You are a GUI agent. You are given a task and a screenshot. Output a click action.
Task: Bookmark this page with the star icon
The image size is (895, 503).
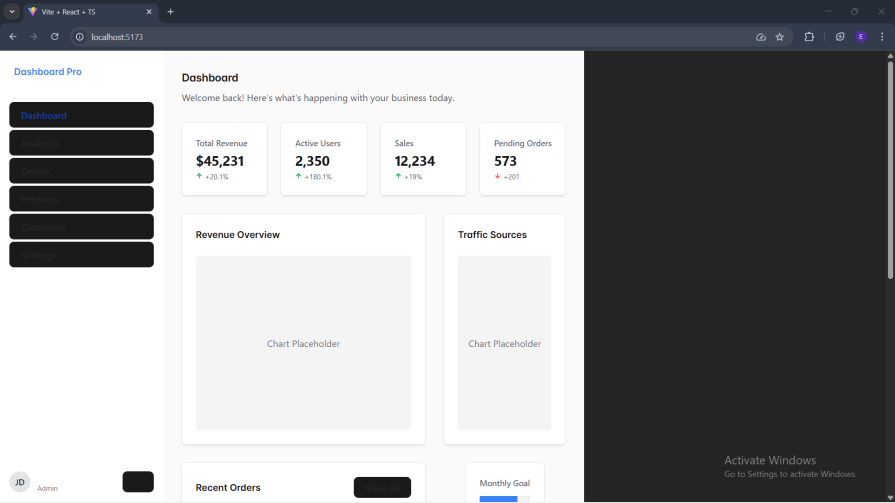click(x=780, y=37)
